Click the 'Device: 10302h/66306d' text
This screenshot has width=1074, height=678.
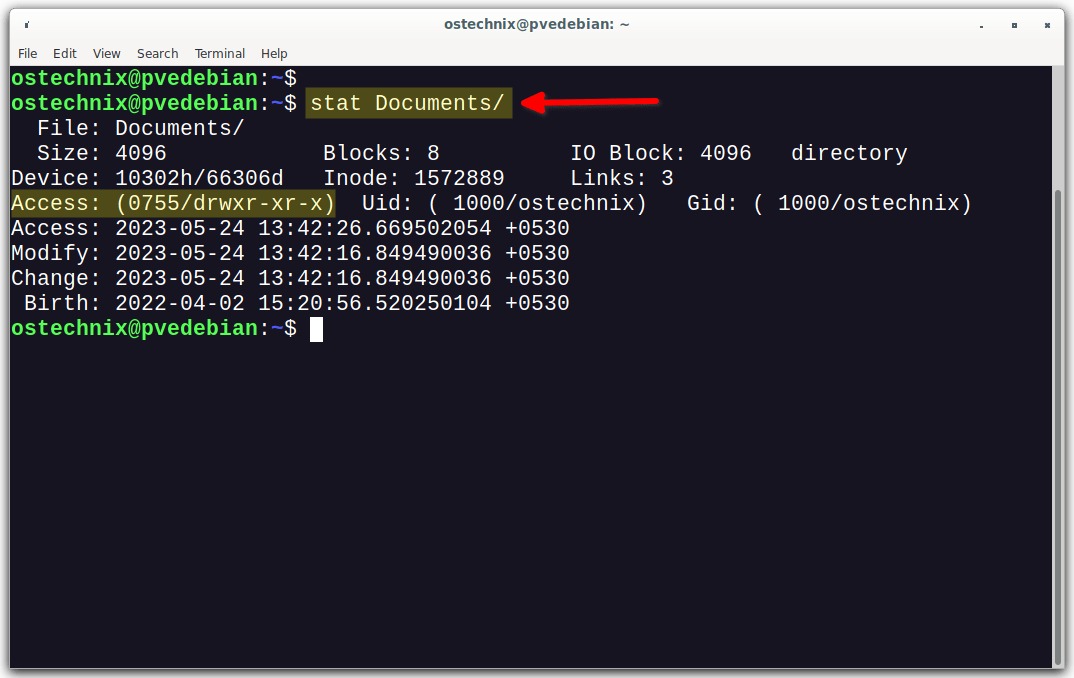(x=147, y=178)
